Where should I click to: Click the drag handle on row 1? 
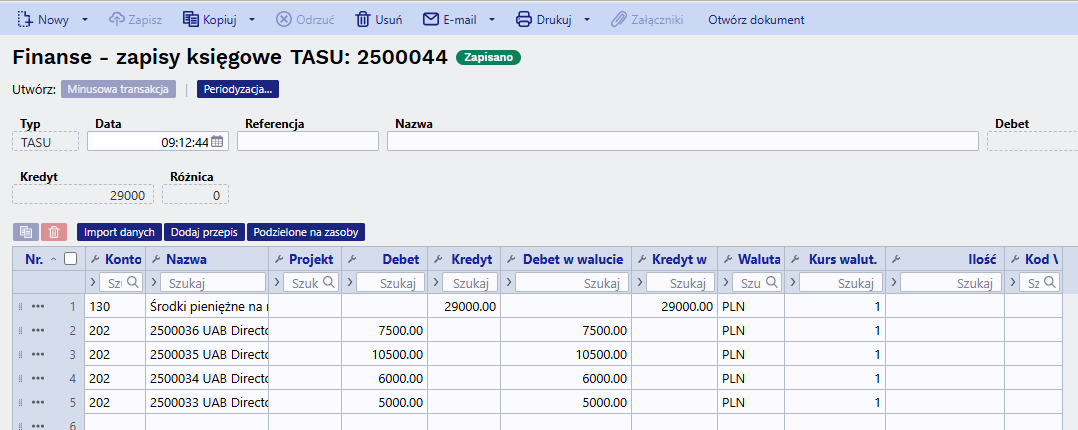pyautogui.click(x=20, y=307)
